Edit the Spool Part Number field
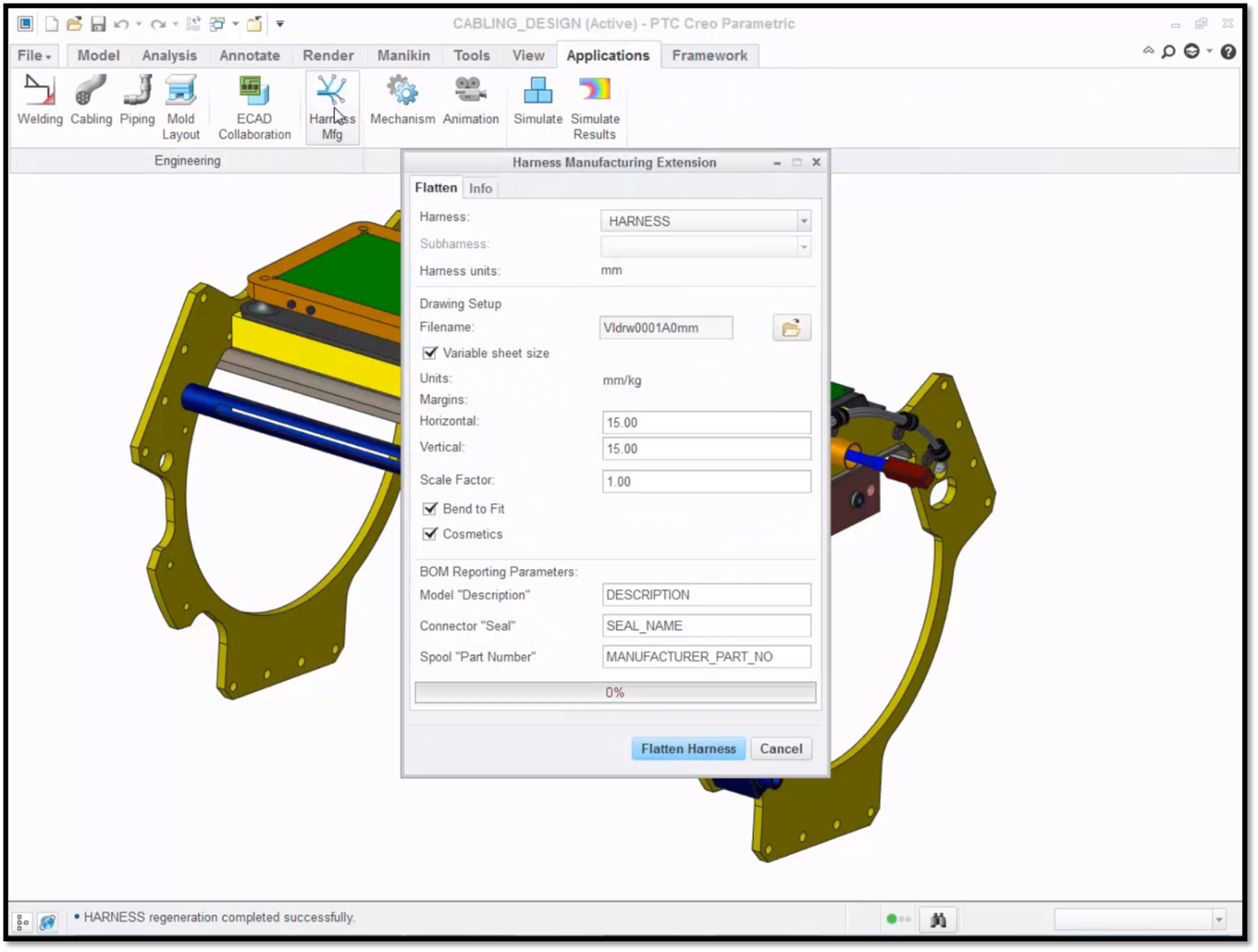This screenshot has width=1258, height=952. (706, 657)
